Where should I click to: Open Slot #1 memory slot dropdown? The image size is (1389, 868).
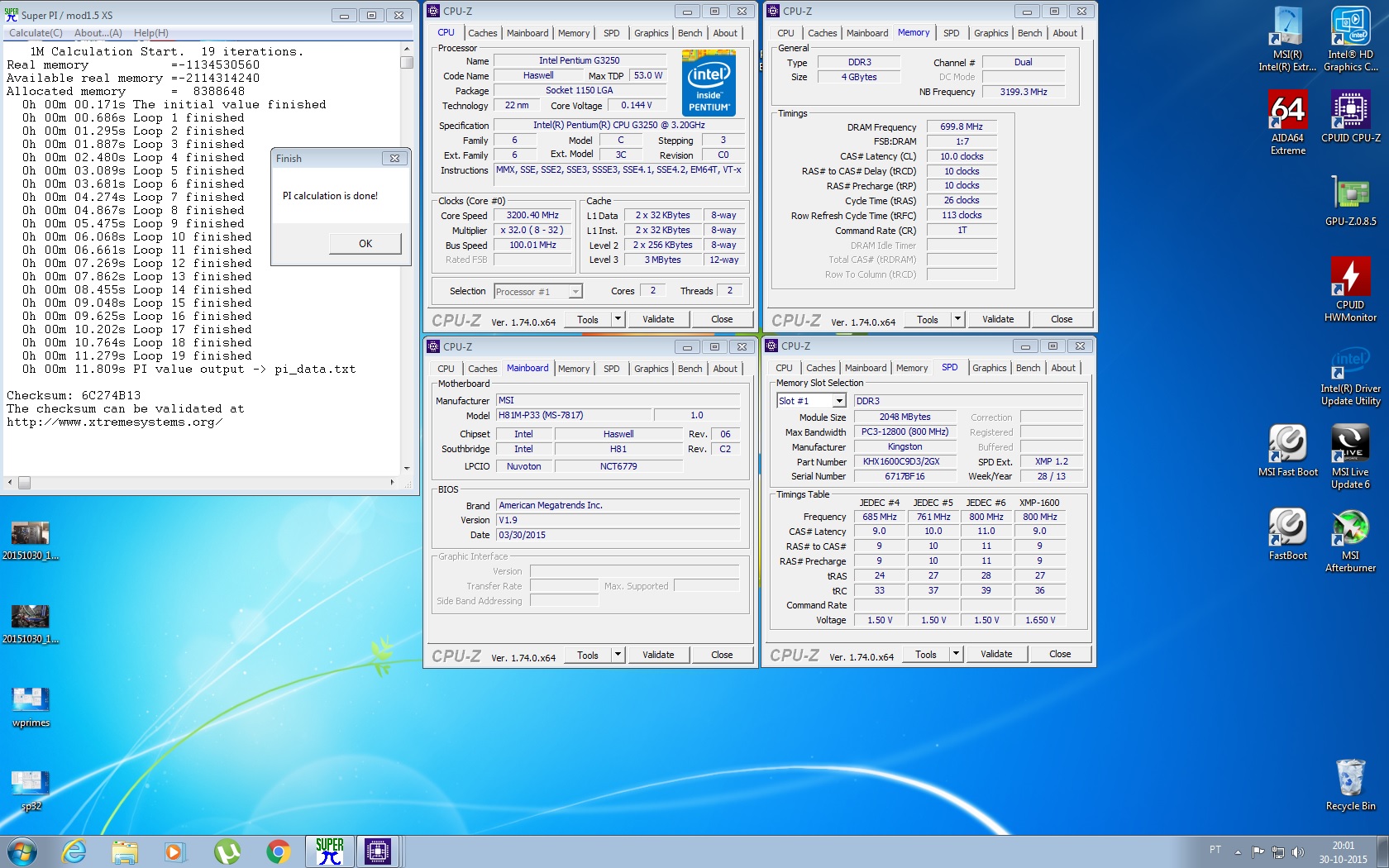[839, 401]
